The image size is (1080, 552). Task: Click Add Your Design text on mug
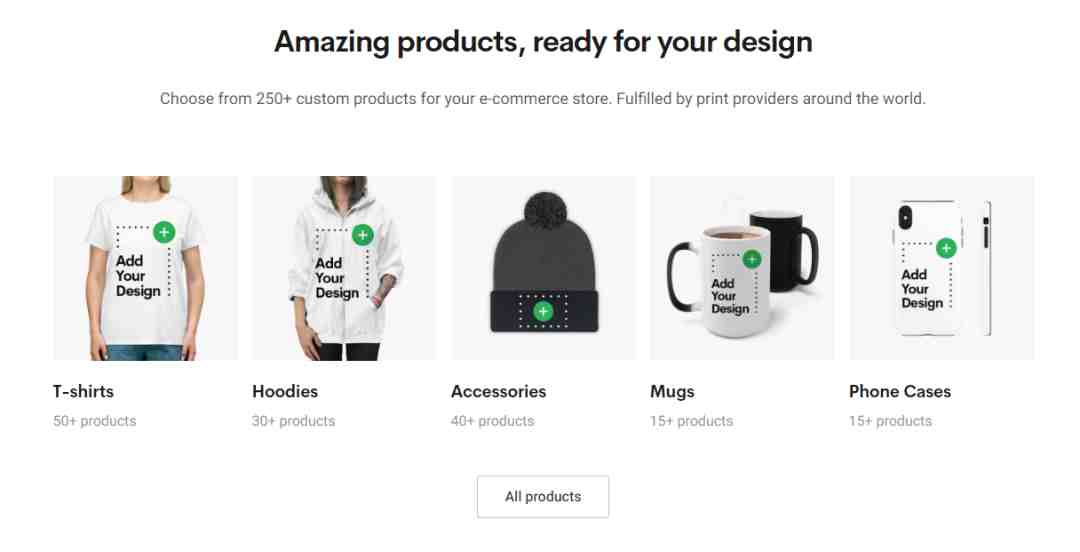click(730, 296)
